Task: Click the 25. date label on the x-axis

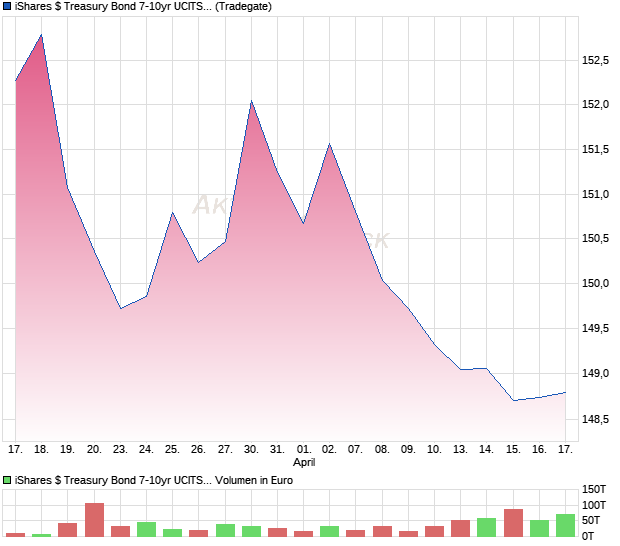Action: (172, 450)
